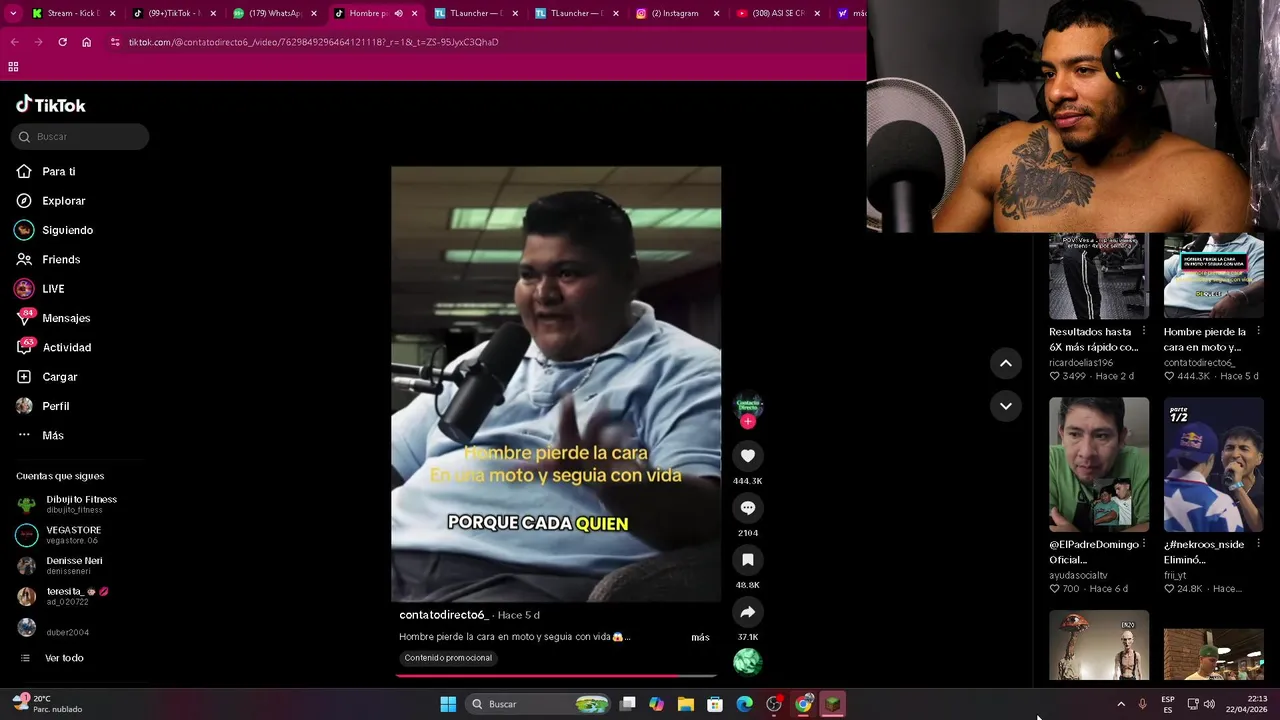This screenshot has width=1280, height=720.
Task: Close the Hombre TikTok tab
Action: tap(415, 13)
